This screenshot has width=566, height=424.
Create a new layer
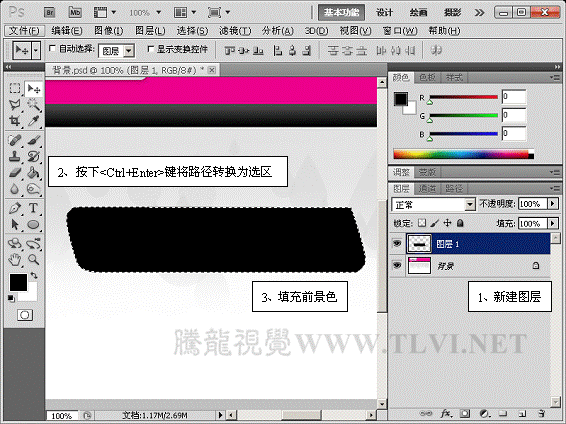pos(522,414)
